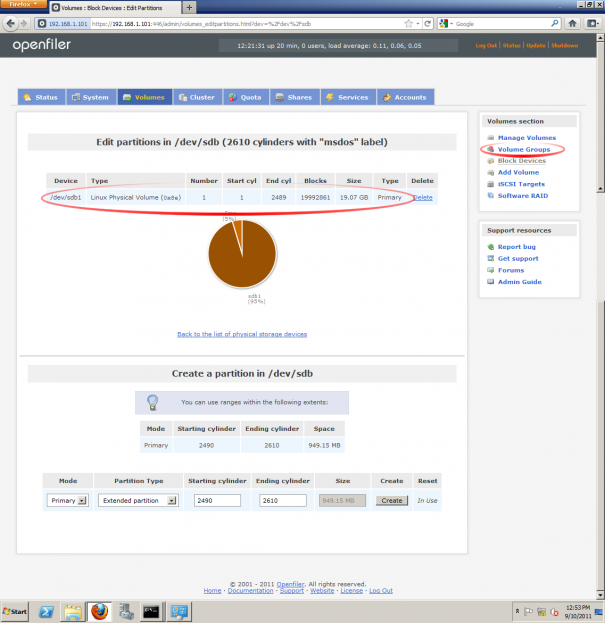Open the Volume Groups link
This screenshot has height=623, width=605.
(x=524, y=149)
